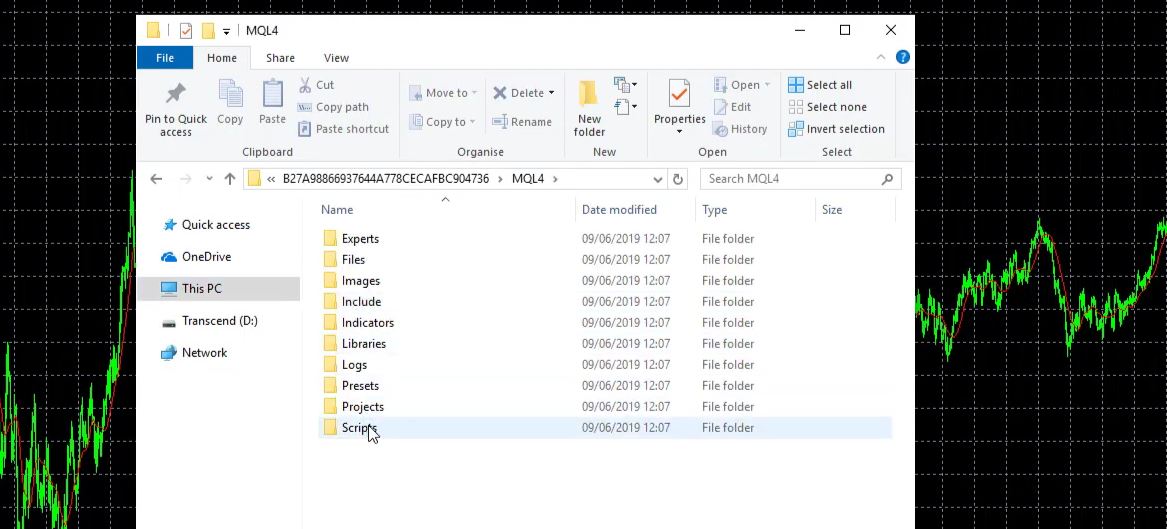Switch to the View ribbon tab
1167x529 pixels.
pyautogui.click(x=336, y=58)
